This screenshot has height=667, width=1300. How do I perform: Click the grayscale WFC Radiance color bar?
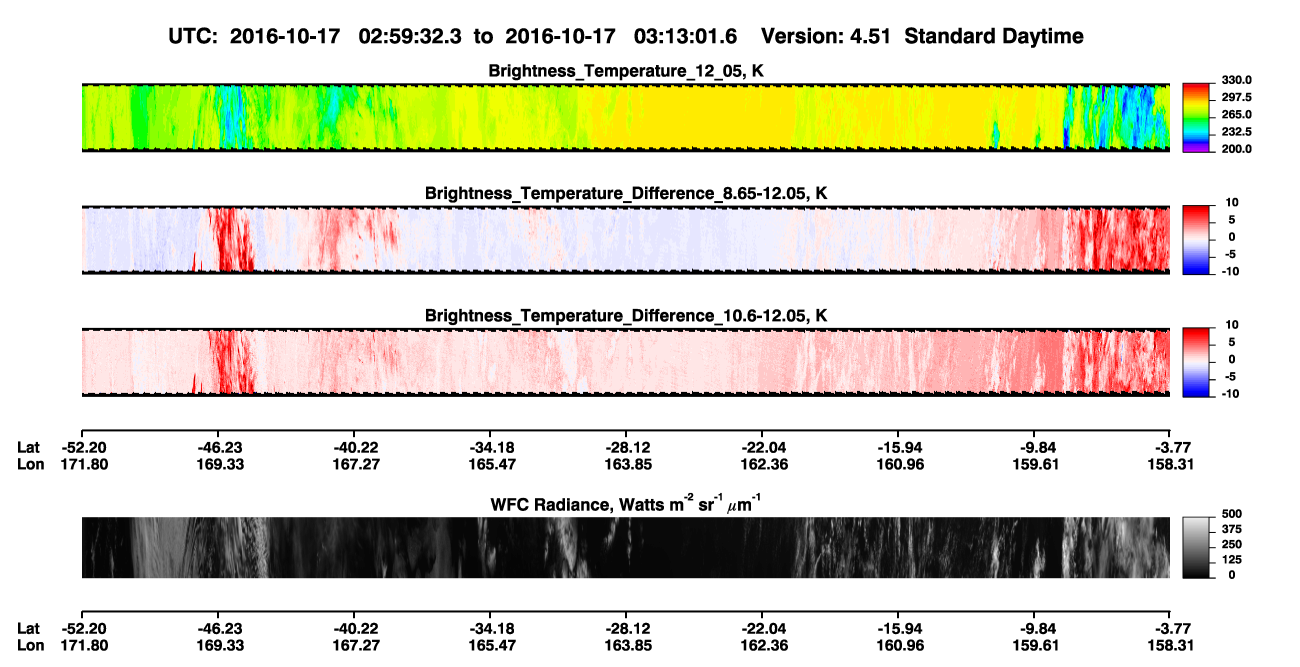coord(1196,547)
